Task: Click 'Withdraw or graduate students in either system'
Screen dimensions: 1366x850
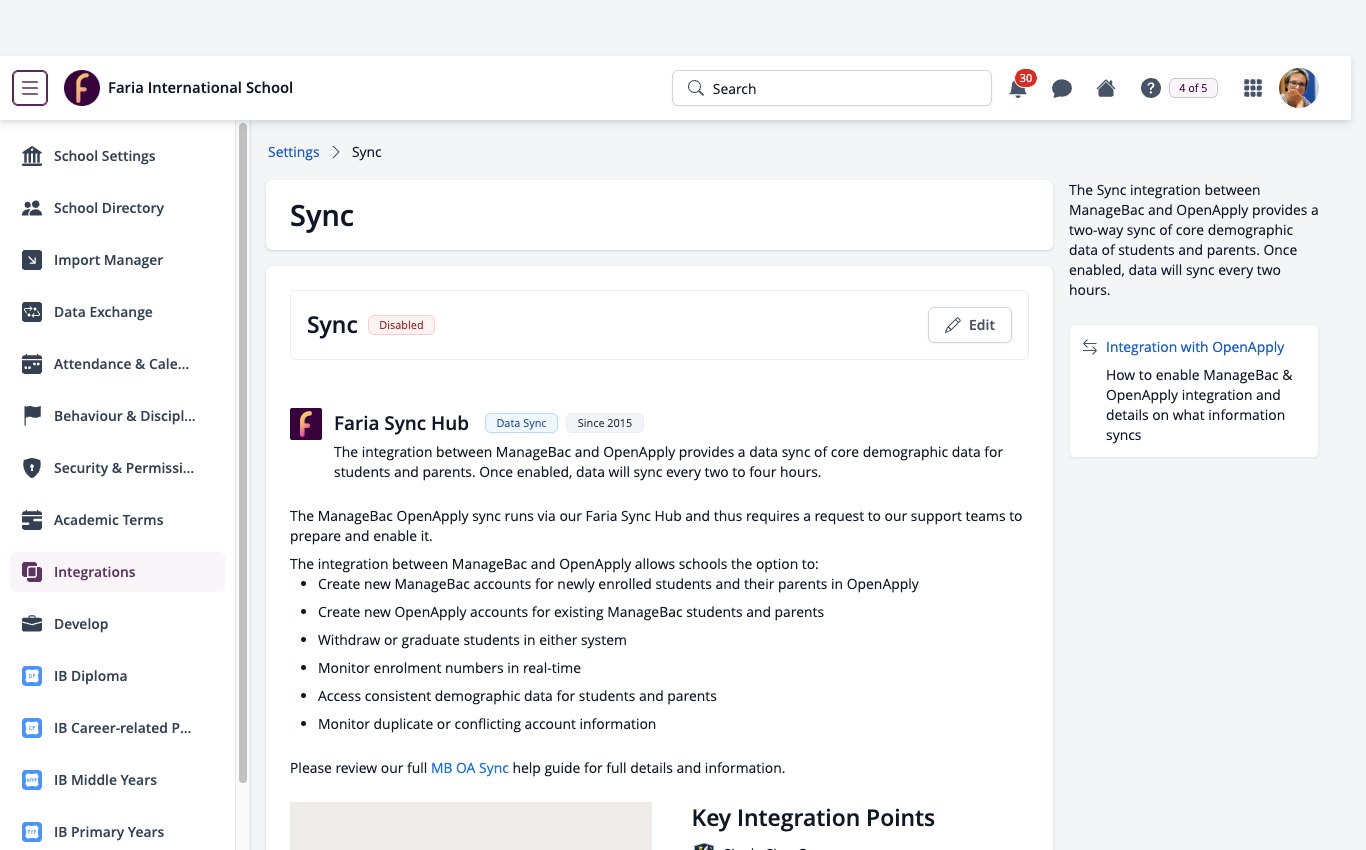Action: click(x=472, y=640)
